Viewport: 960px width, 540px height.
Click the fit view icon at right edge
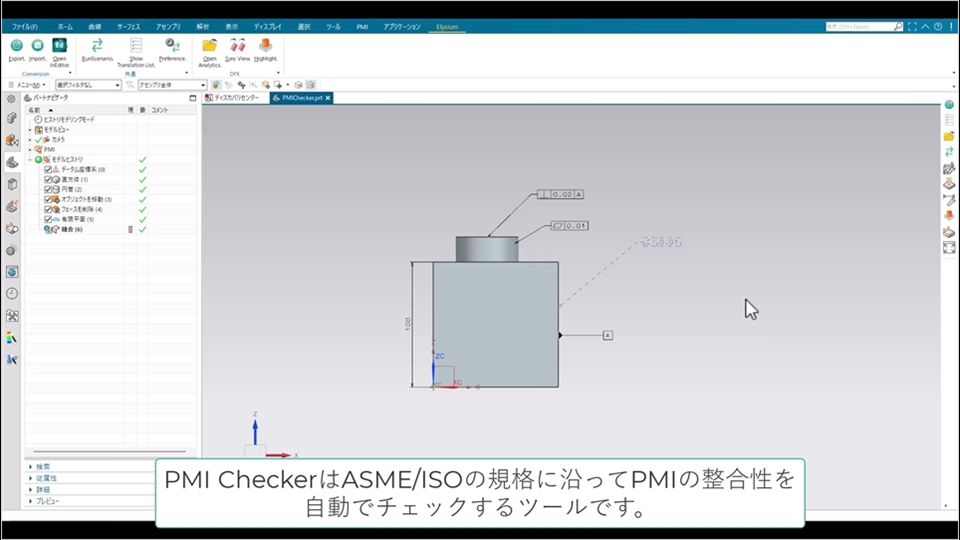click(x=949, y=247)
